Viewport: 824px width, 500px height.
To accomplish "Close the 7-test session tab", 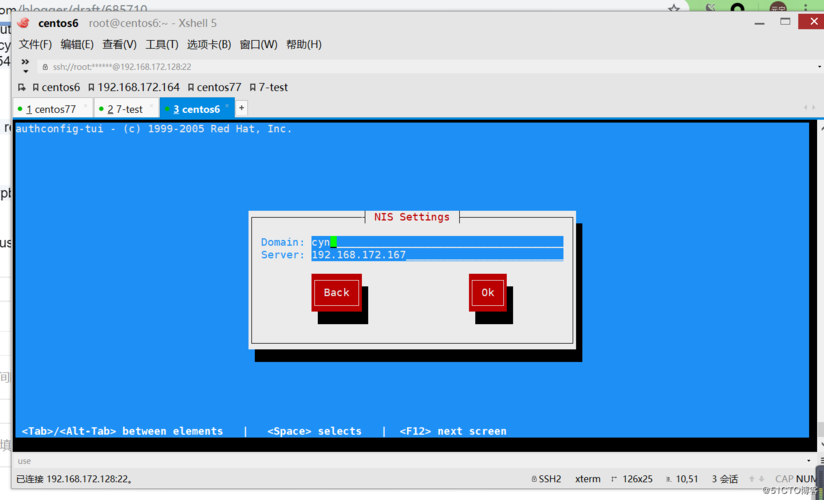I will point(152,106).
